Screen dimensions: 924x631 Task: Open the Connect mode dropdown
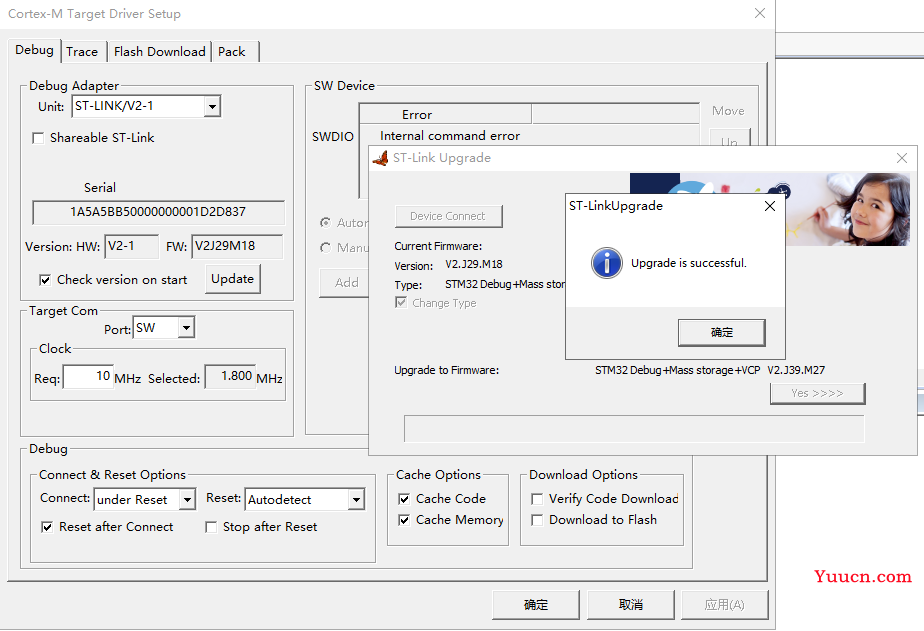(x=187, y=500)
